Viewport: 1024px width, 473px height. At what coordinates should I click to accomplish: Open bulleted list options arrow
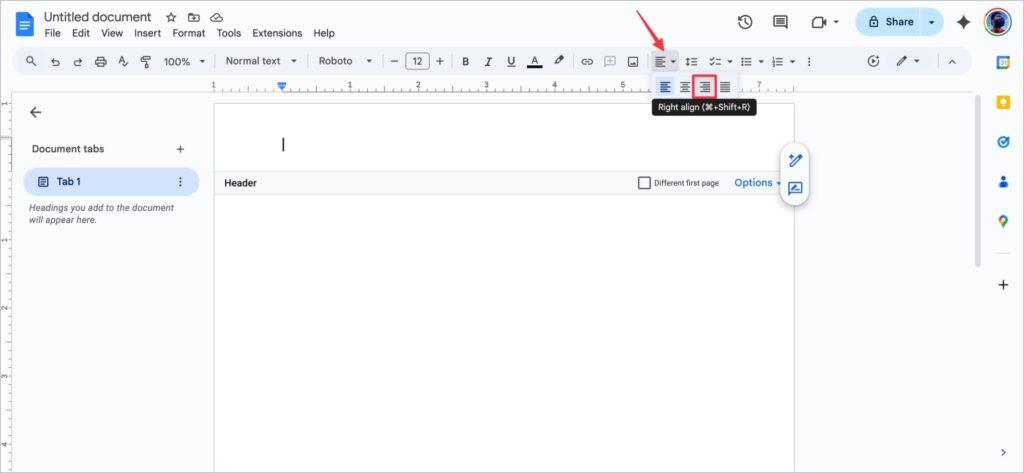coord(761,61)
